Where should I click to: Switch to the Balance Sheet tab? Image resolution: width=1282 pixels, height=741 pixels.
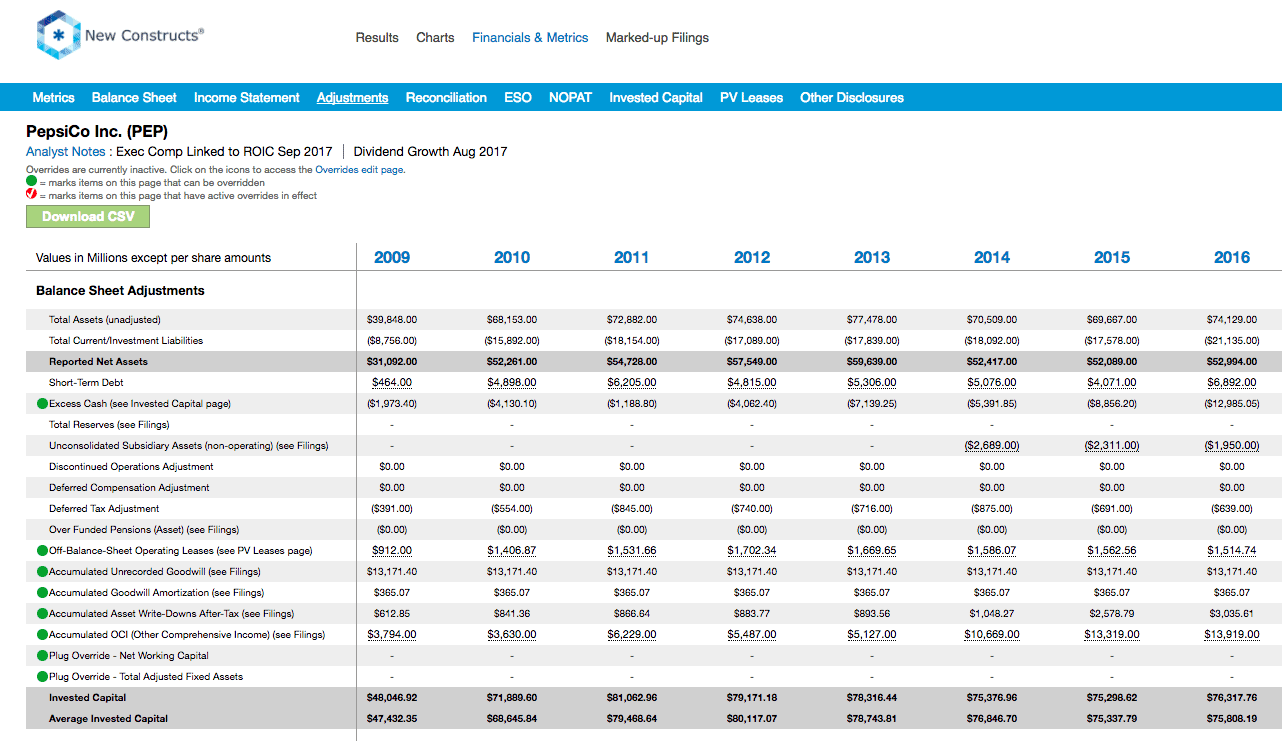coord(134,98)
